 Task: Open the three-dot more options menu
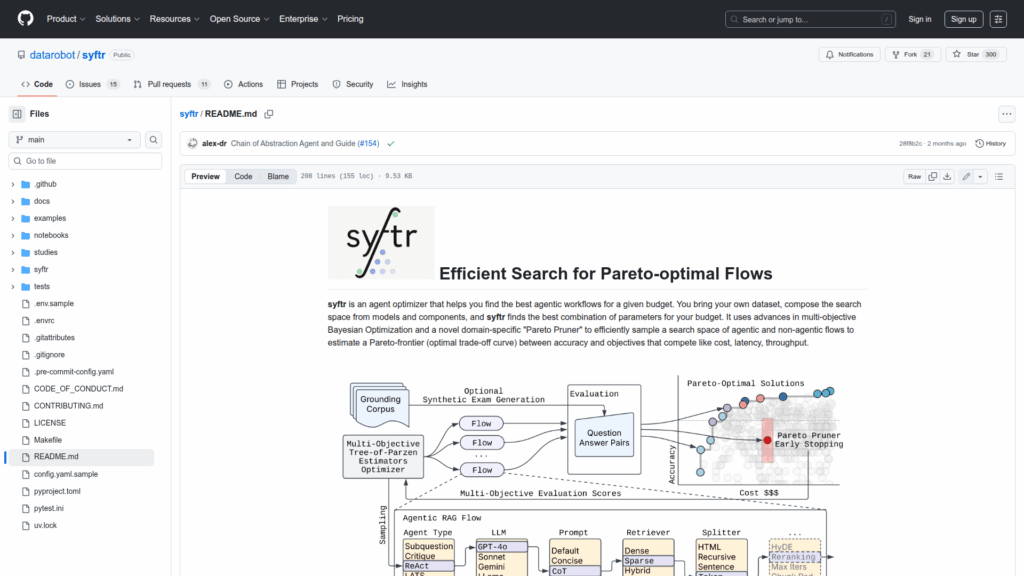click(1006, 114)
